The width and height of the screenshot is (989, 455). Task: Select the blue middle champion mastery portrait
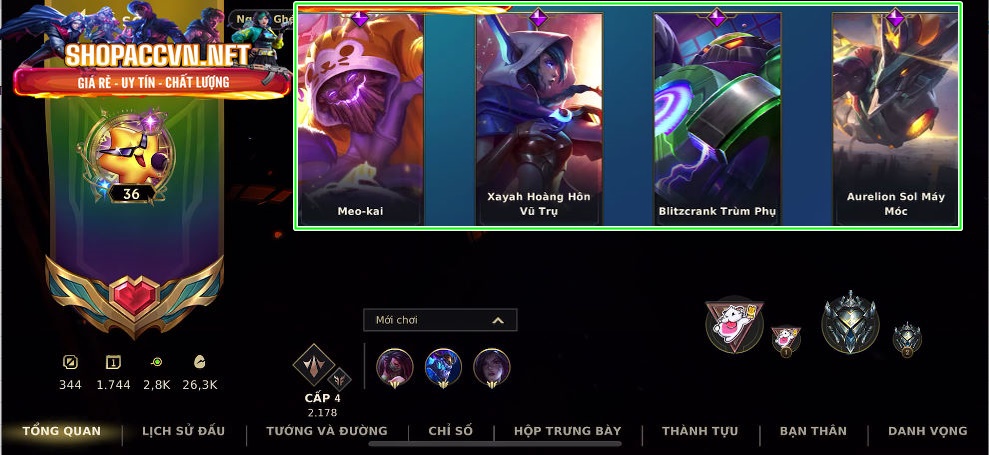443,367
